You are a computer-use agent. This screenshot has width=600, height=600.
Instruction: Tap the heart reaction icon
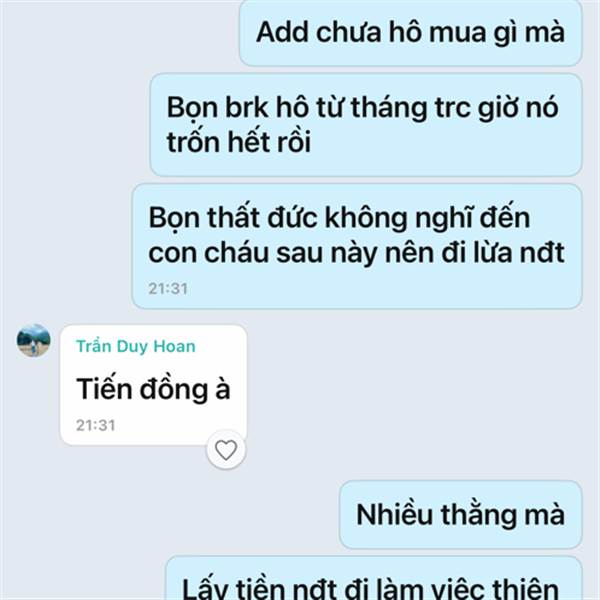click(x=226, y=450)
